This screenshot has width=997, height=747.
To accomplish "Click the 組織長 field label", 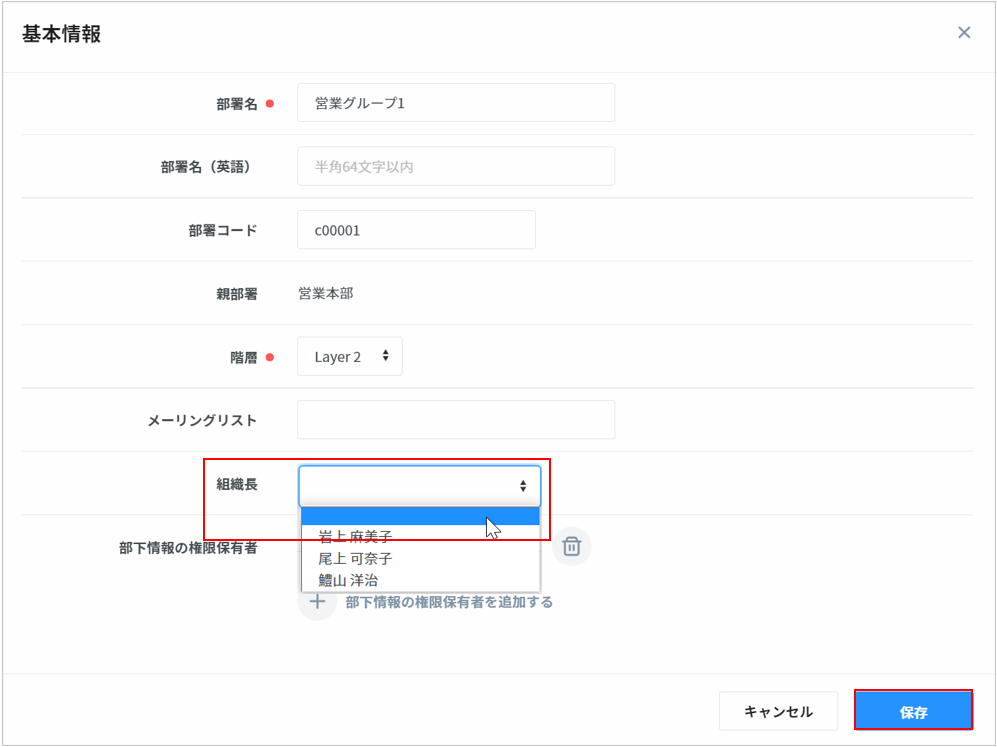I will pyautogui.click(x=237, y=484).
